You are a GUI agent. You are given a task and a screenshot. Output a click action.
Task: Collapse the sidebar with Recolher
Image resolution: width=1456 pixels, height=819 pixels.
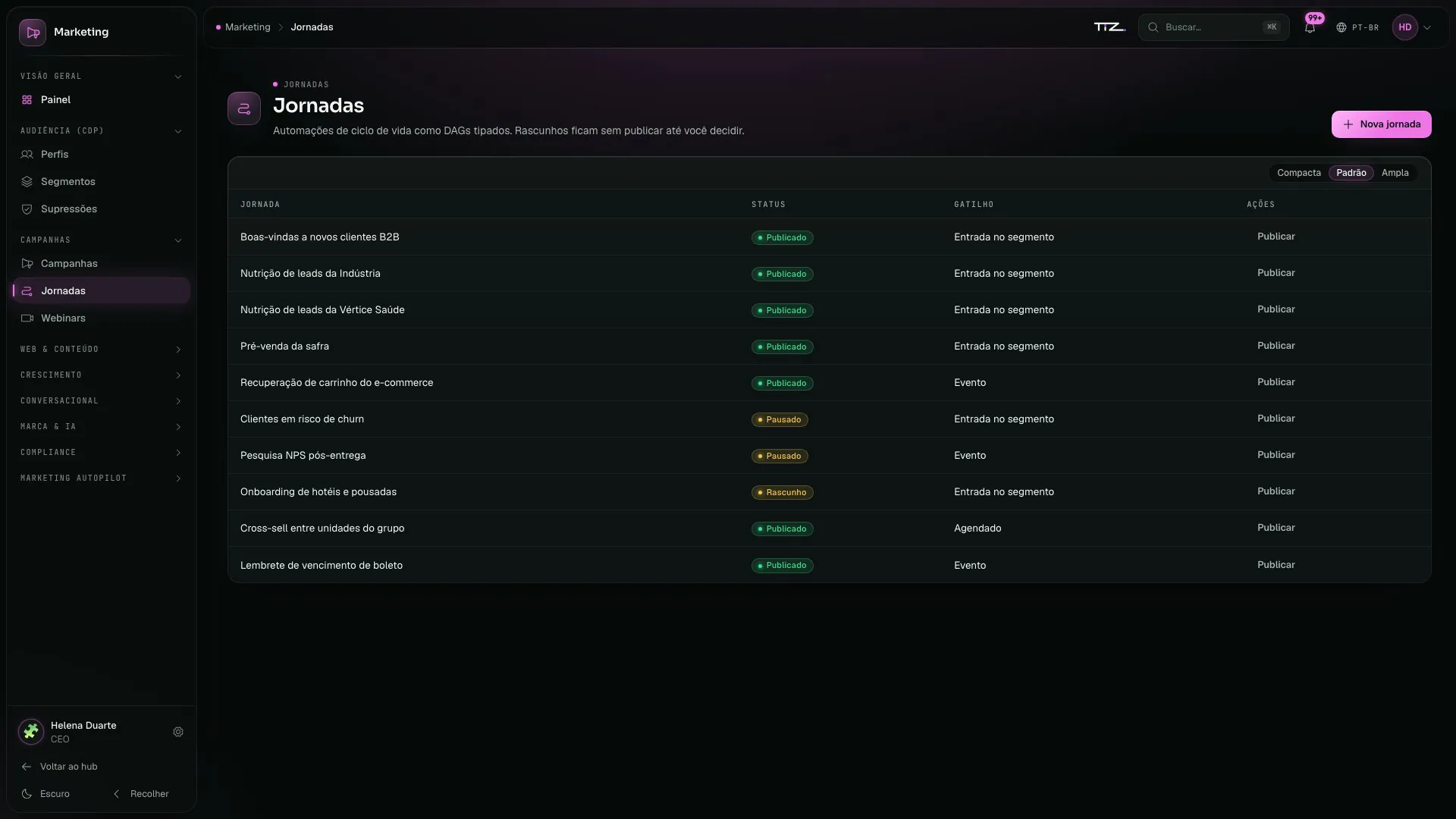(141, 794)
